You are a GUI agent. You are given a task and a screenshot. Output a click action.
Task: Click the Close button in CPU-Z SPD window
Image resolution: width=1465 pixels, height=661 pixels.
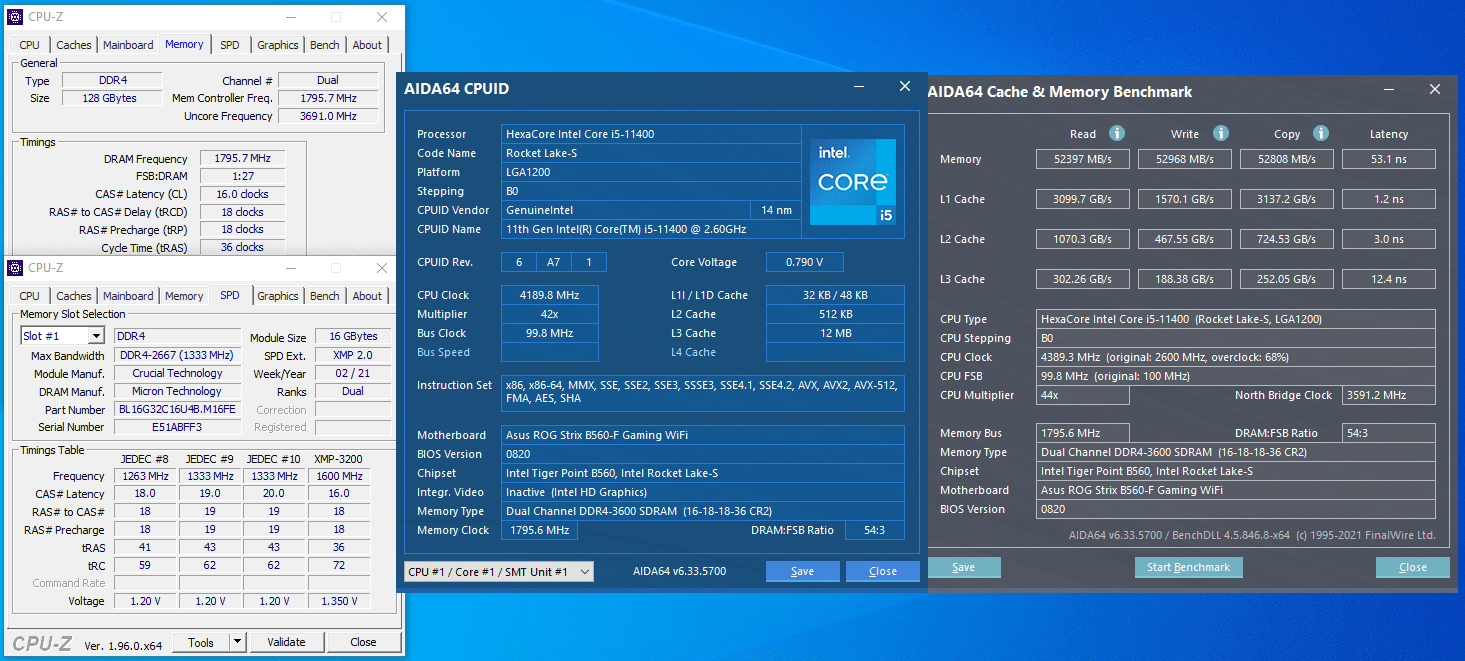point(363,642)
